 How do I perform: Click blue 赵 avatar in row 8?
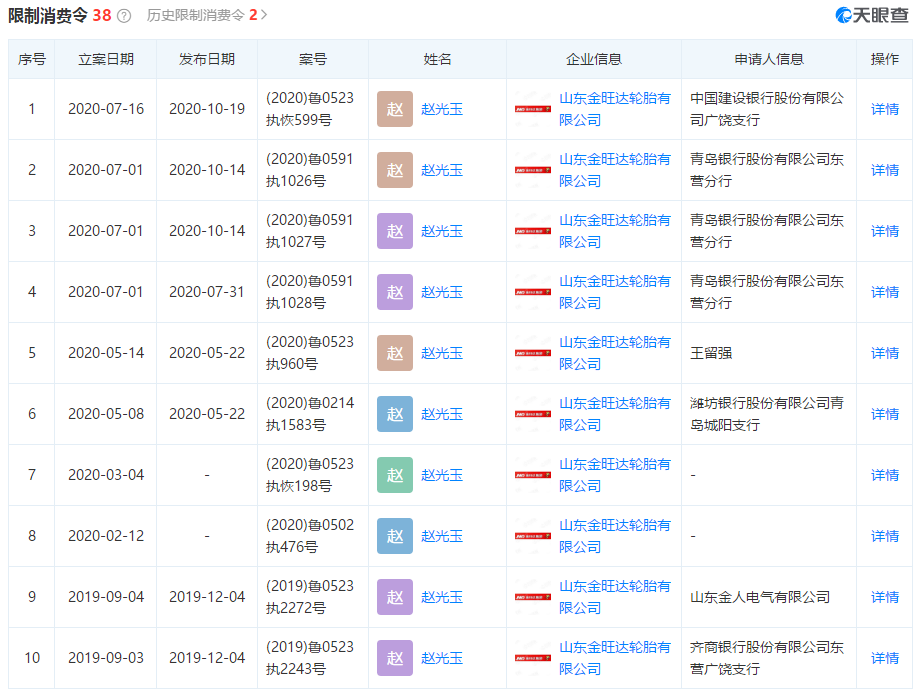(395, 536)
